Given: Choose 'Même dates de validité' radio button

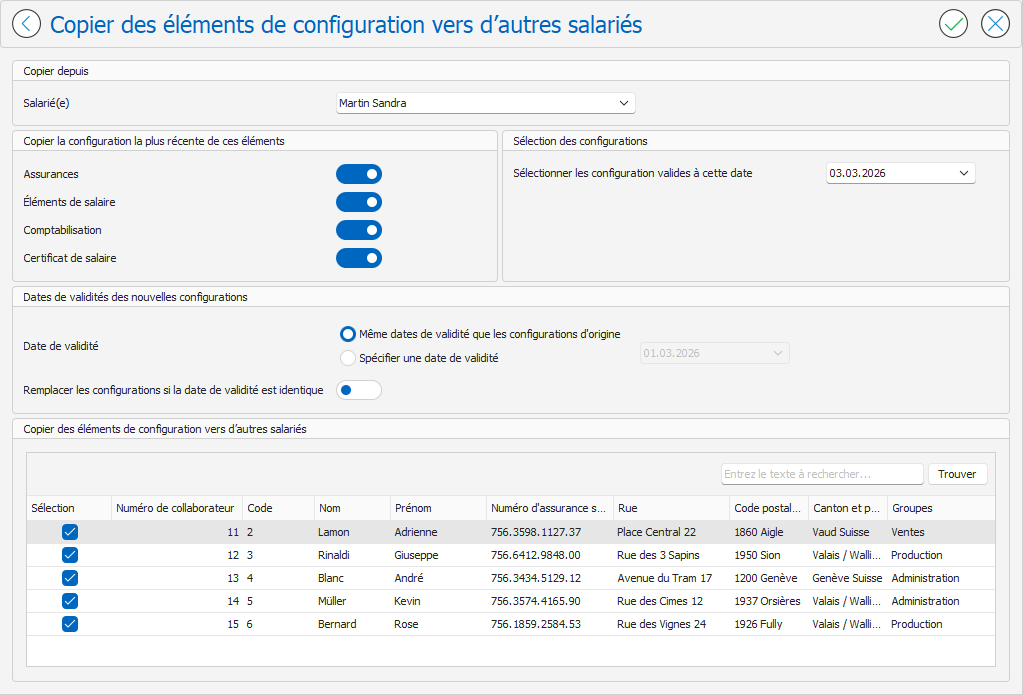Looking at the screenshot, I should tap(348, 334).
